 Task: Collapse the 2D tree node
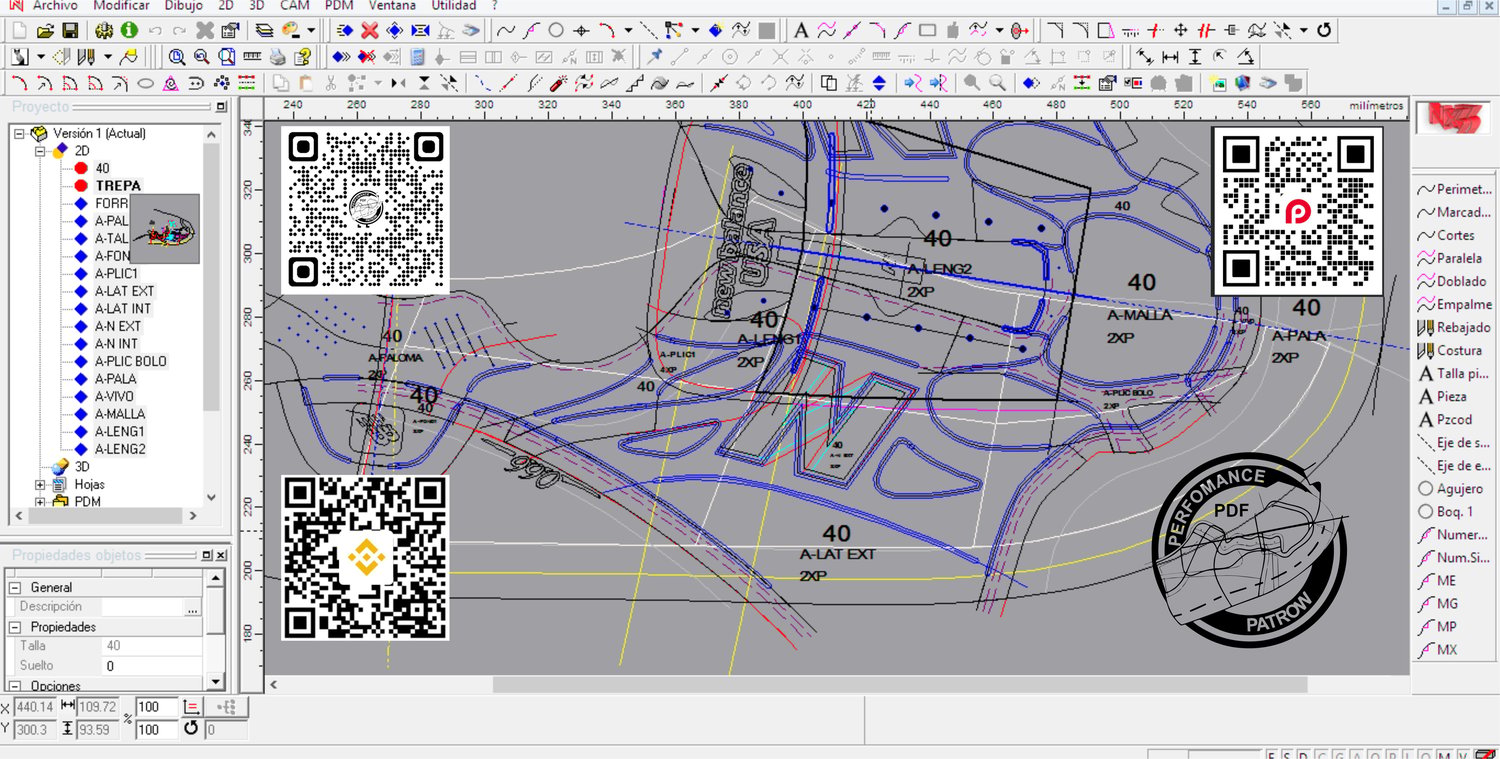click(41, 151)
